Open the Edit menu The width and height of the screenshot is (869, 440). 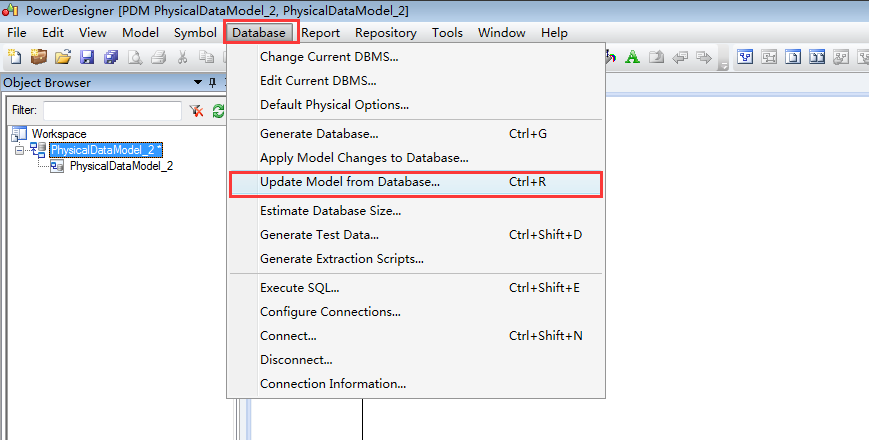tap(53, 33)
